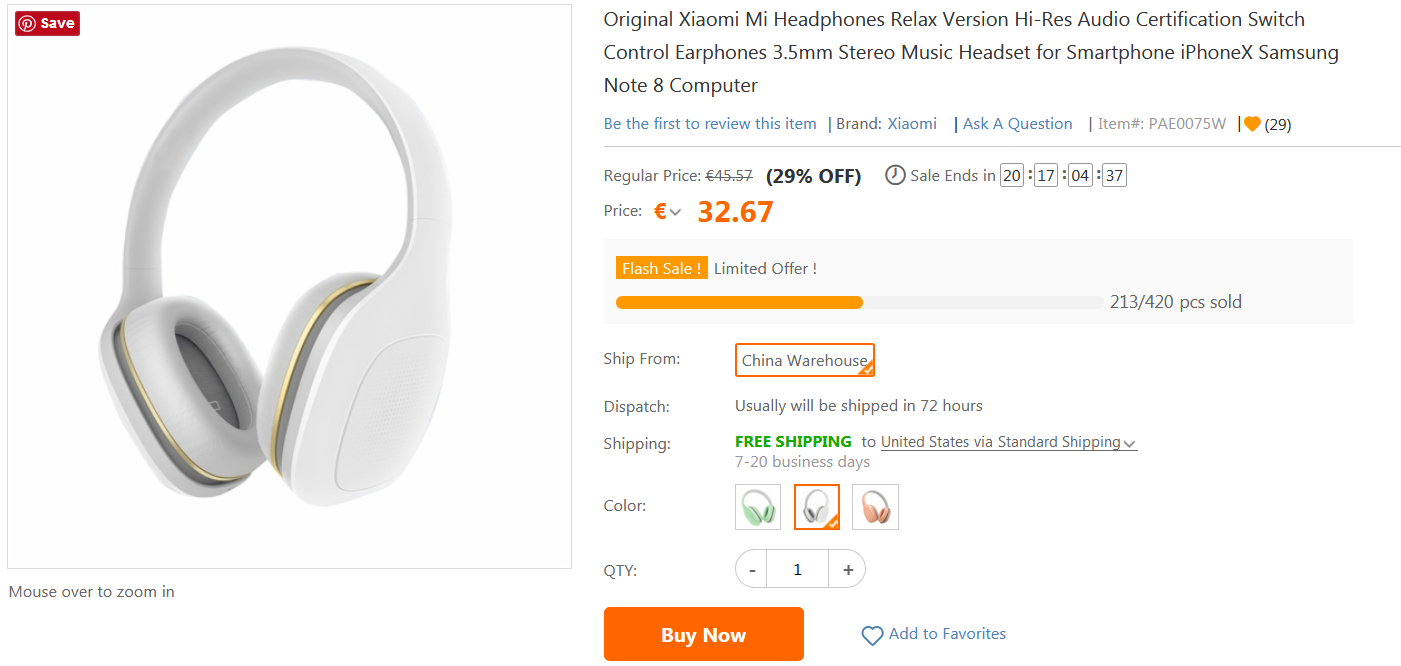The width and height of the screenshot is (1401, 666).
Task: Open the Xiaomi brand link
Action: (912, 124)
